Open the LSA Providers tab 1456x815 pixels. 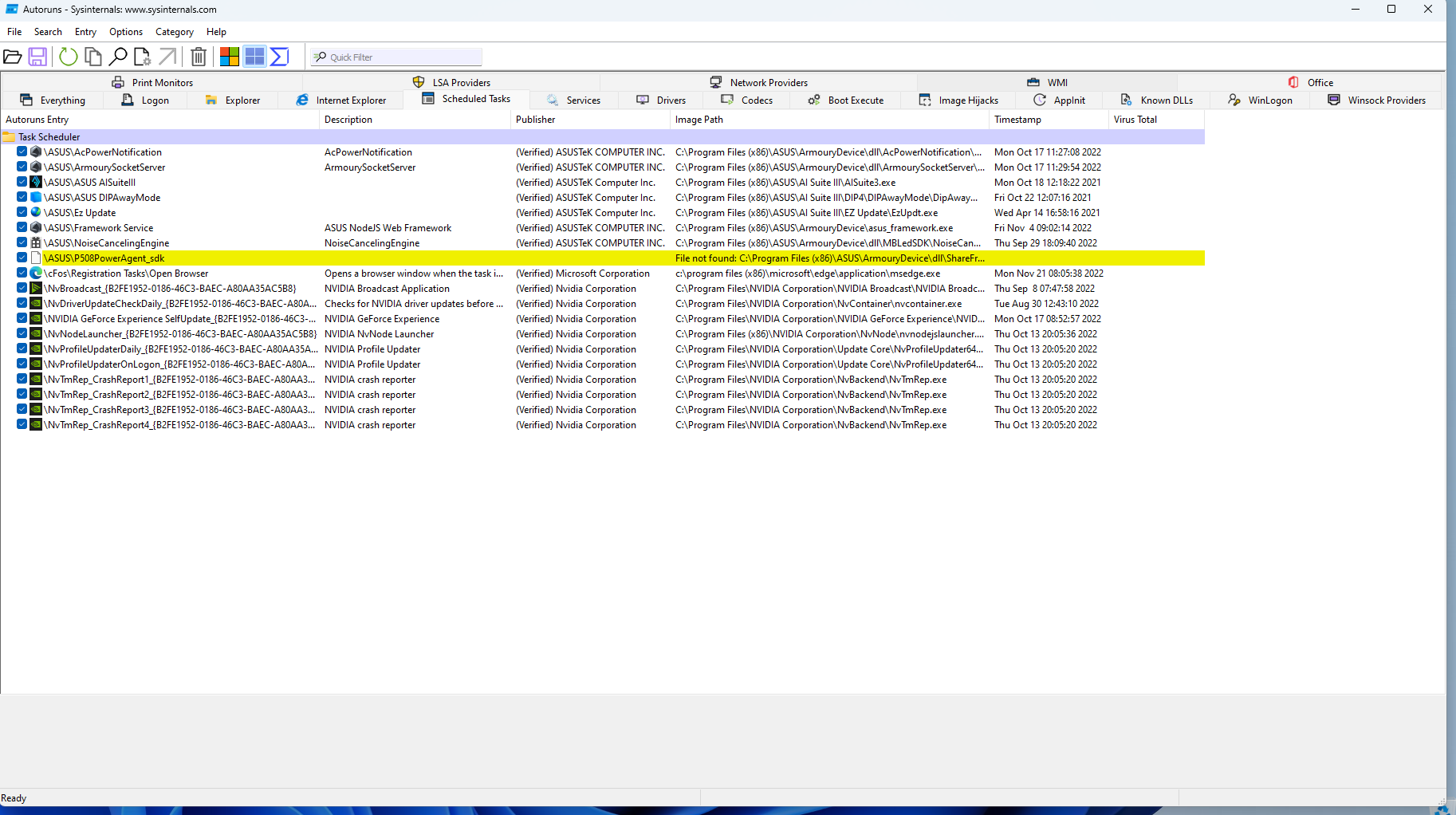click(451, 82)
